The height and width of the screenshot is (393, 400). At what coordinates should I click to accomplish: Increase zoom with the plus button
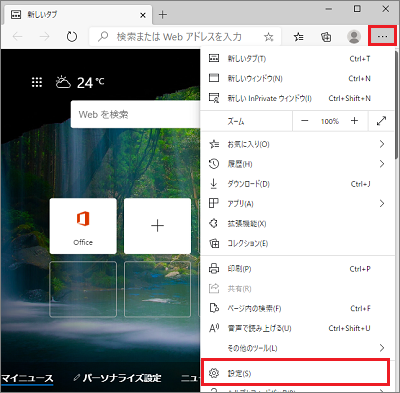(x=354, y=121)
